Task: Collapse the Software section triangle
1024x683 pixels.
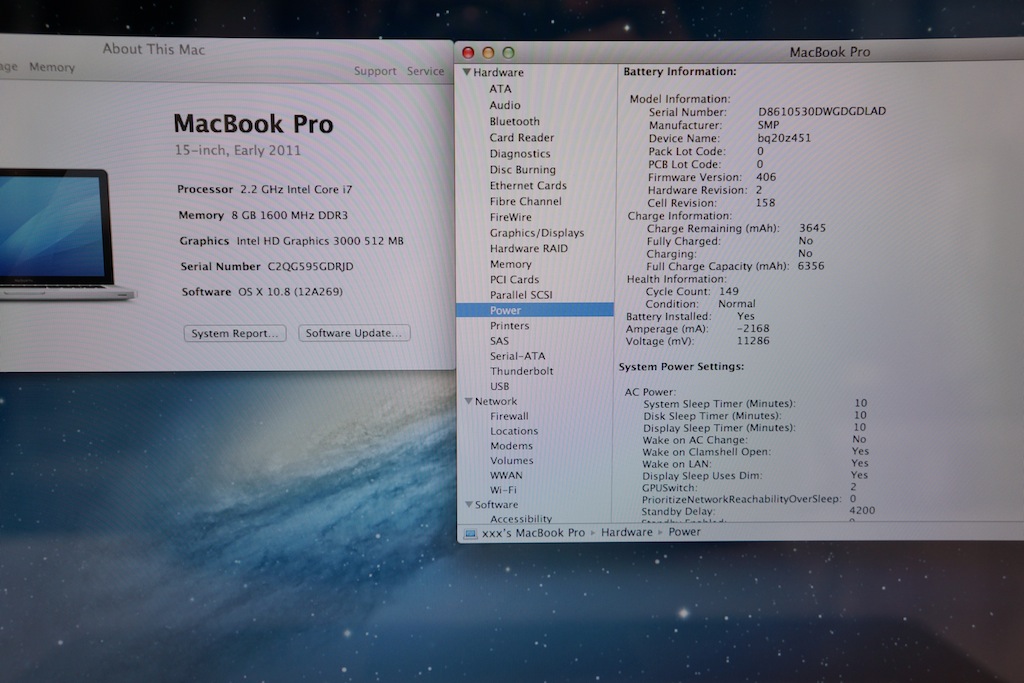Action: [x=468, y=504]
